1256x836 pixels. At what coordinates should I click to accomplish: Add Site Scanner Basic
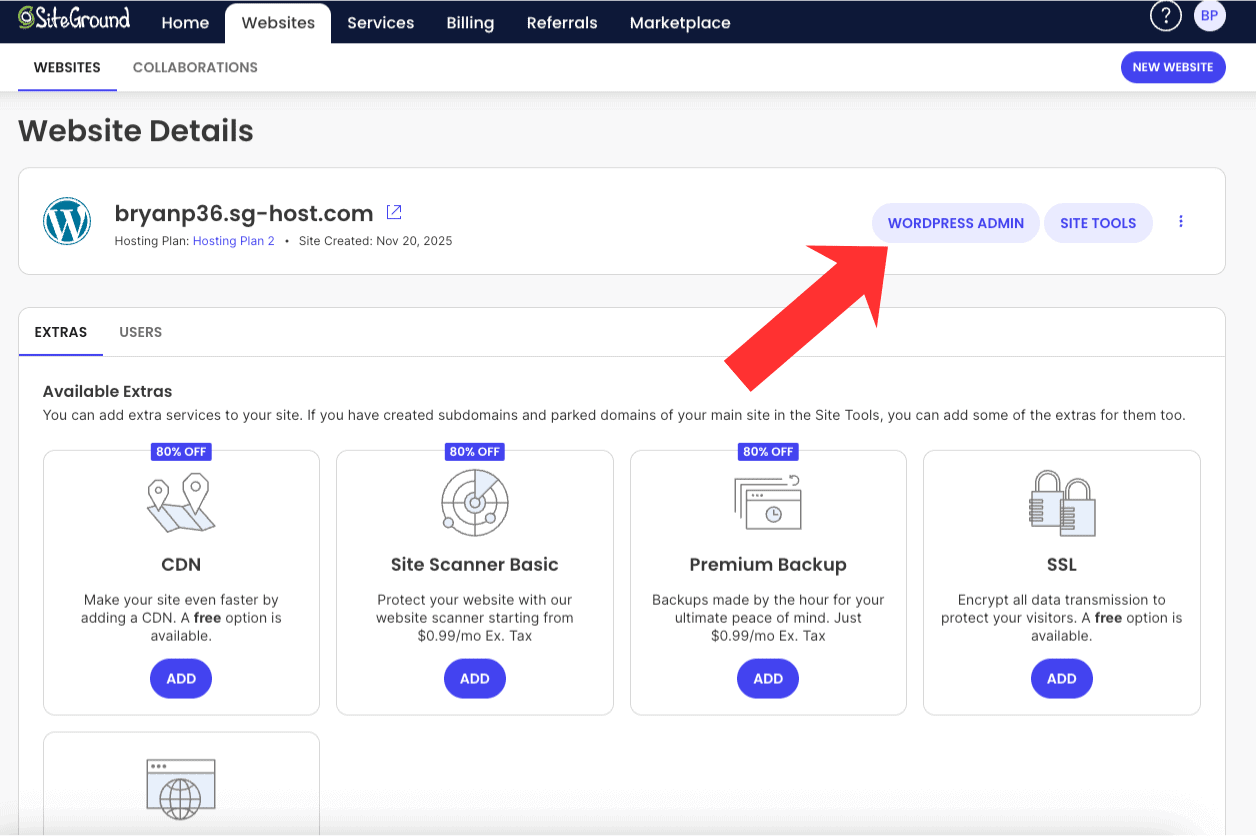[x=475, y=678]
